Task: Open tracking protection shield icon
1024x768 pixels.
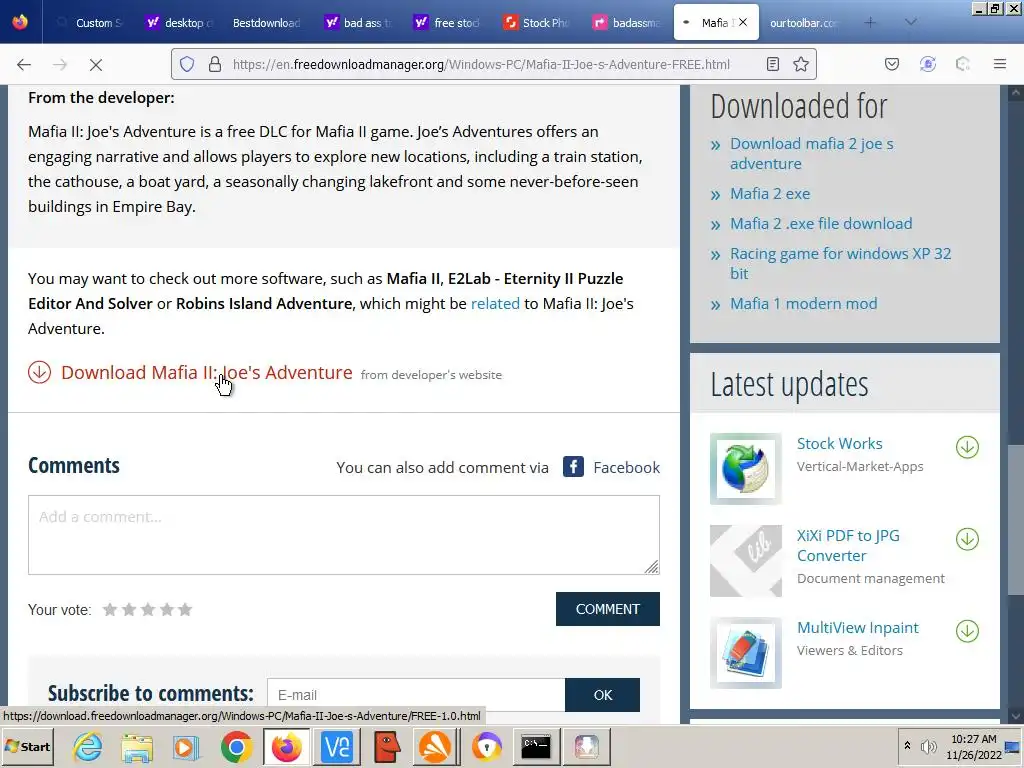Action: (x=187, y=64)
